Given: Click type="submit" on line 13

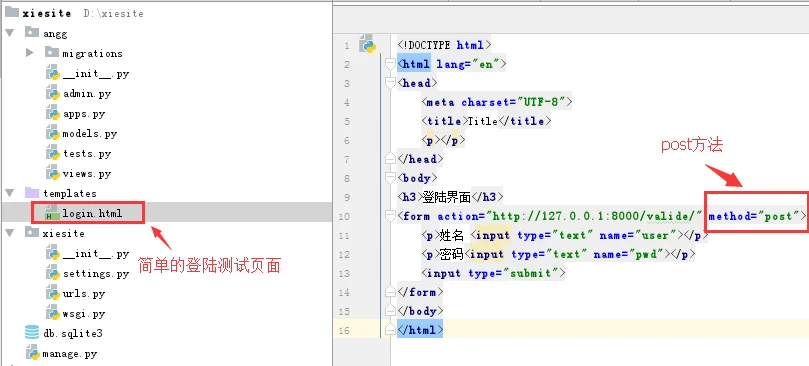Looking at the screenshot, I should (x=513, y=273).
